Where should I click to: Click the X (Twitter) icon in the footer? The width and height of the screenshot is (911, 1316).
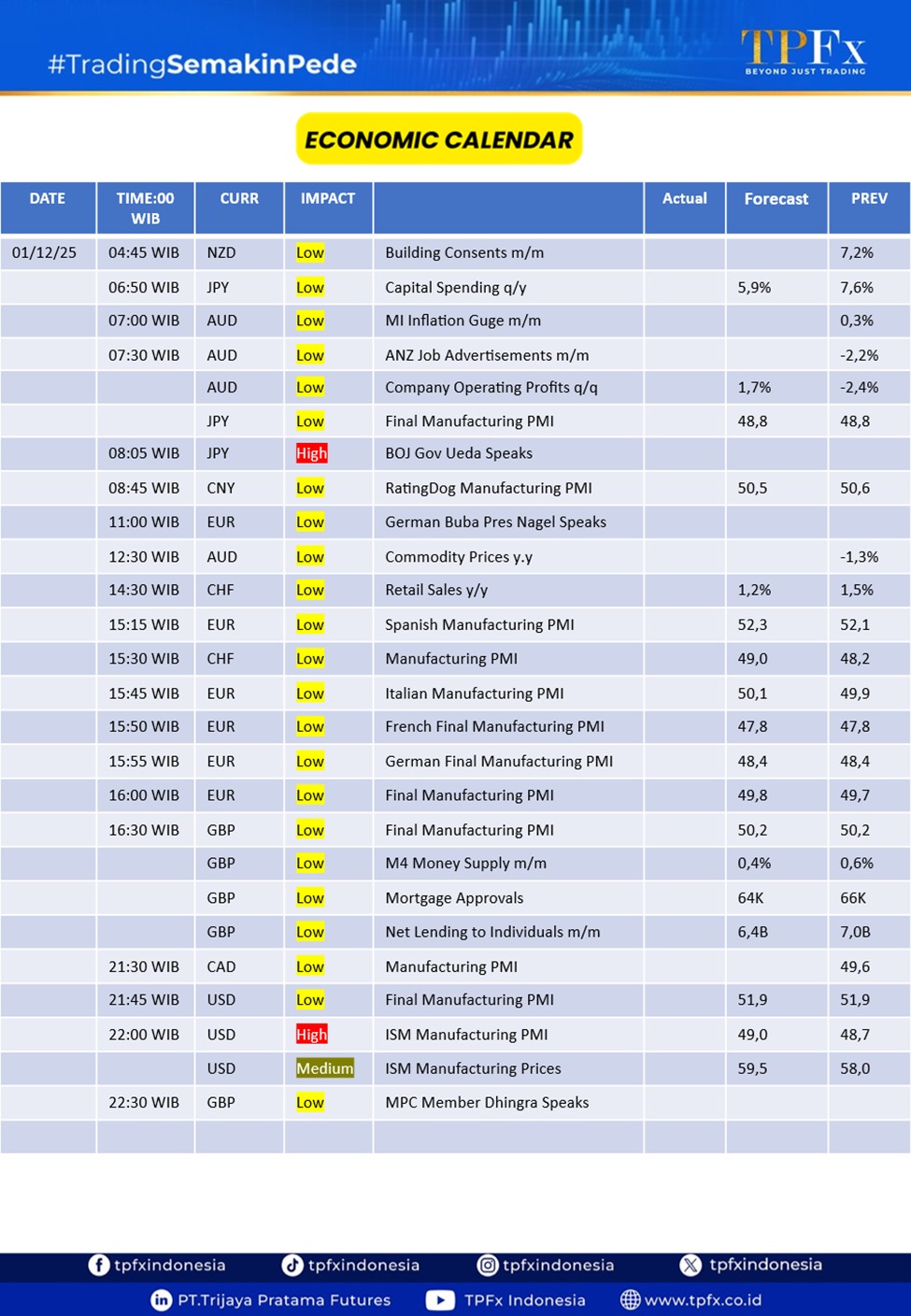pos(690,1265)
